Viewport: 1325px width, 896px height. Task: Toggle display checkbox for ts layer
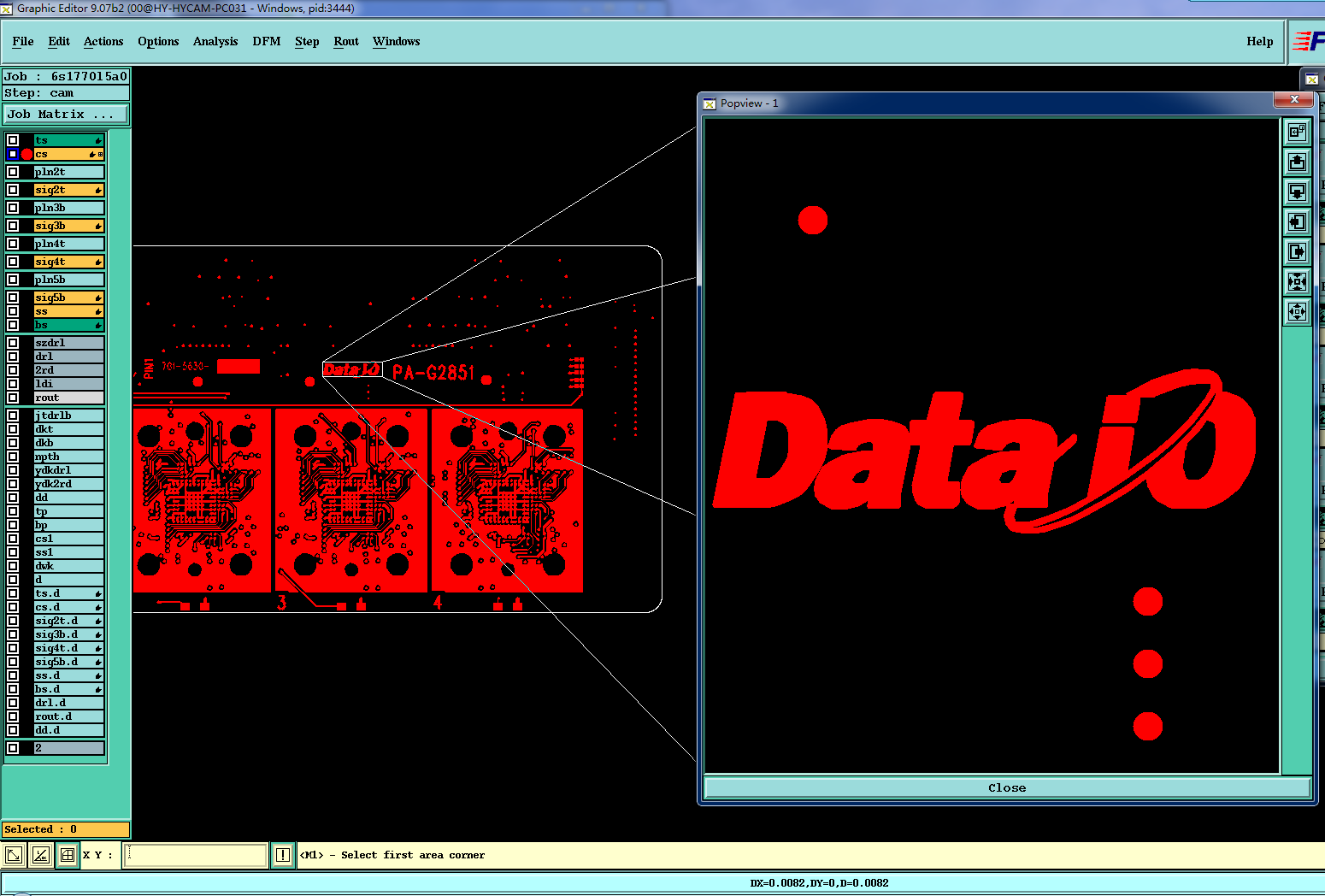point(13,140)
